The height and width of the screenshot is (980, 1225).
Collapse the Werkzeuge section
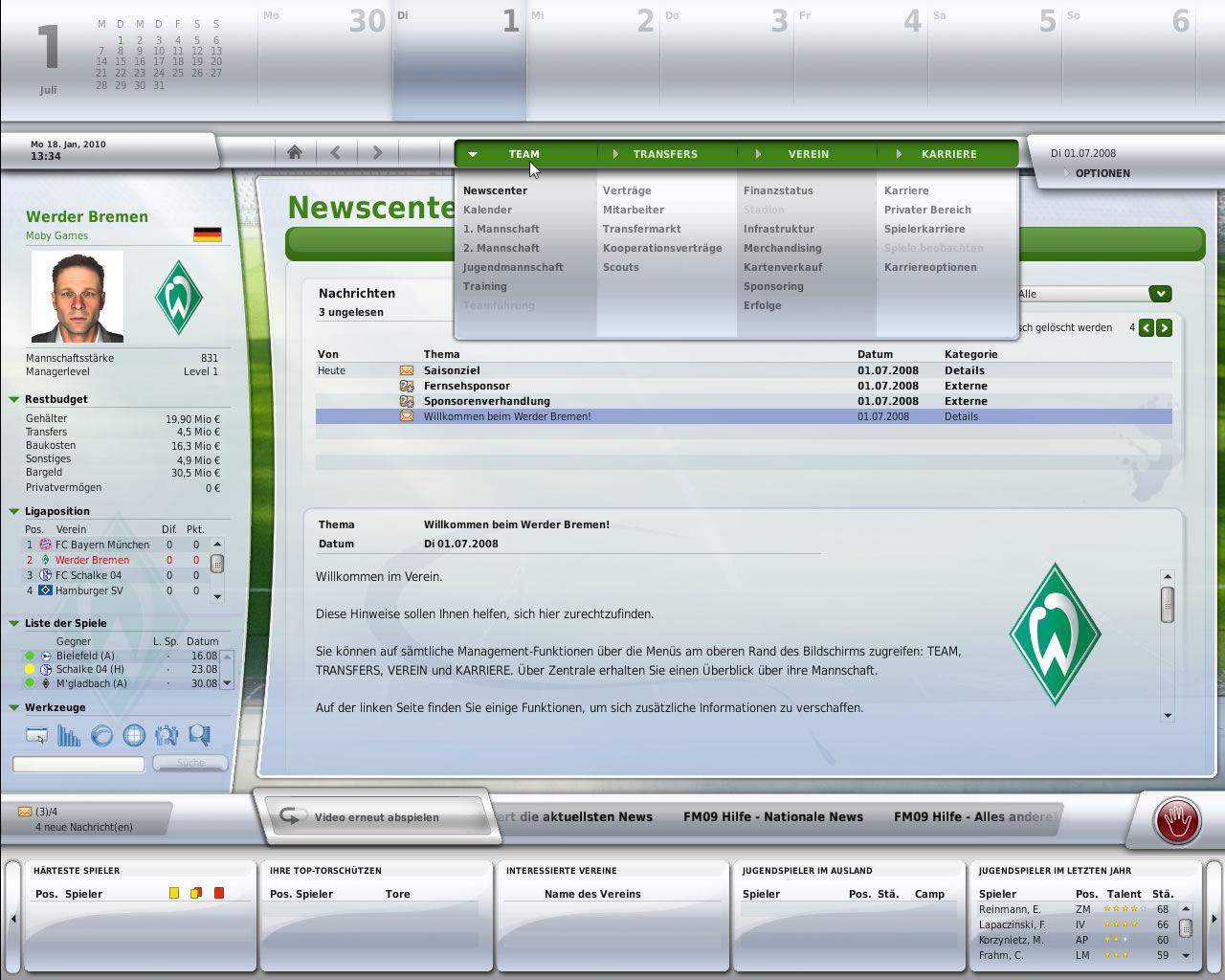[x=14, y=707]
